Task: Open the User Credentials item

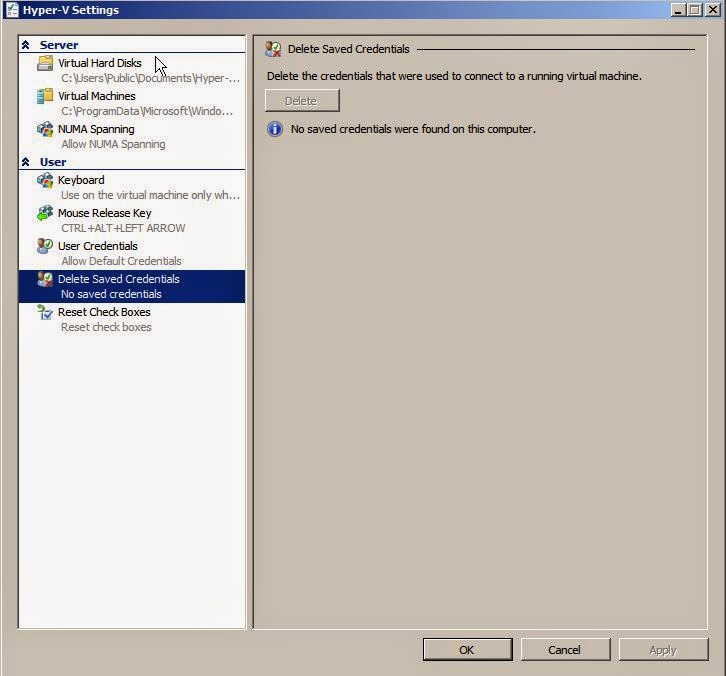Action: (132, 253)
